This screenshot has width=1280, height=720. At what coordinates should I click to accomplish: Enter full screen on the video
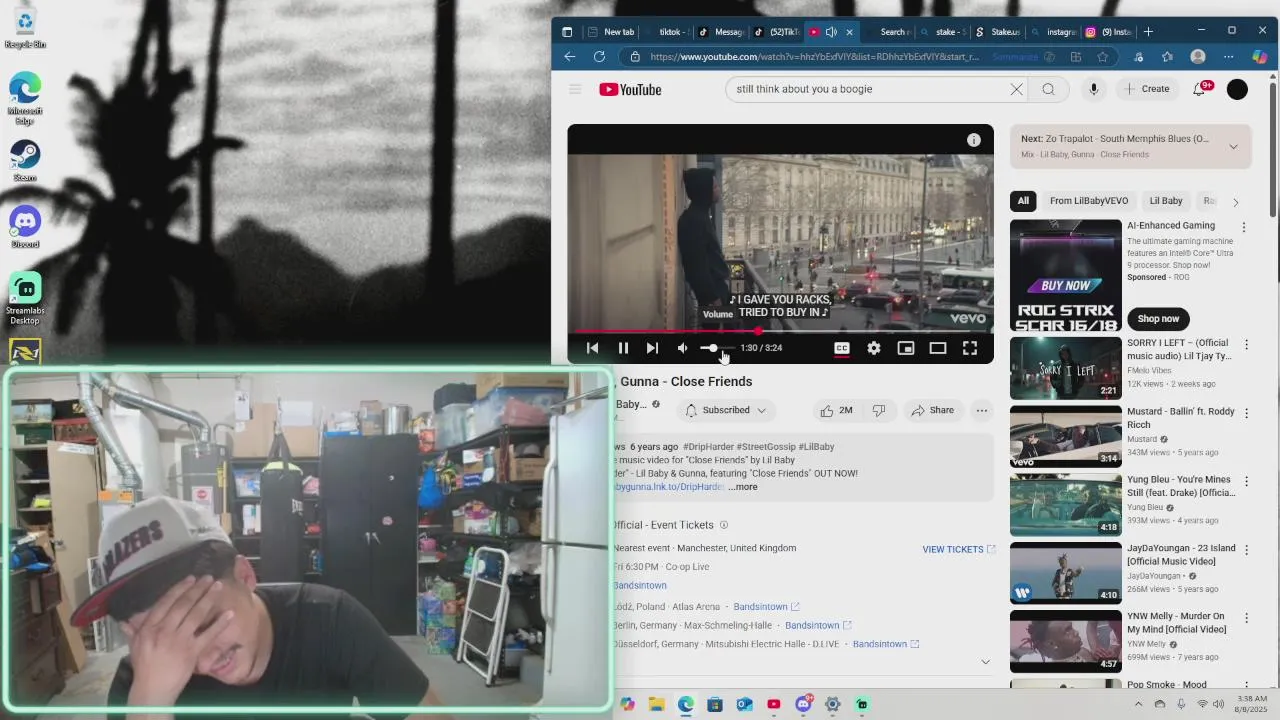click(x=970, y=348)
